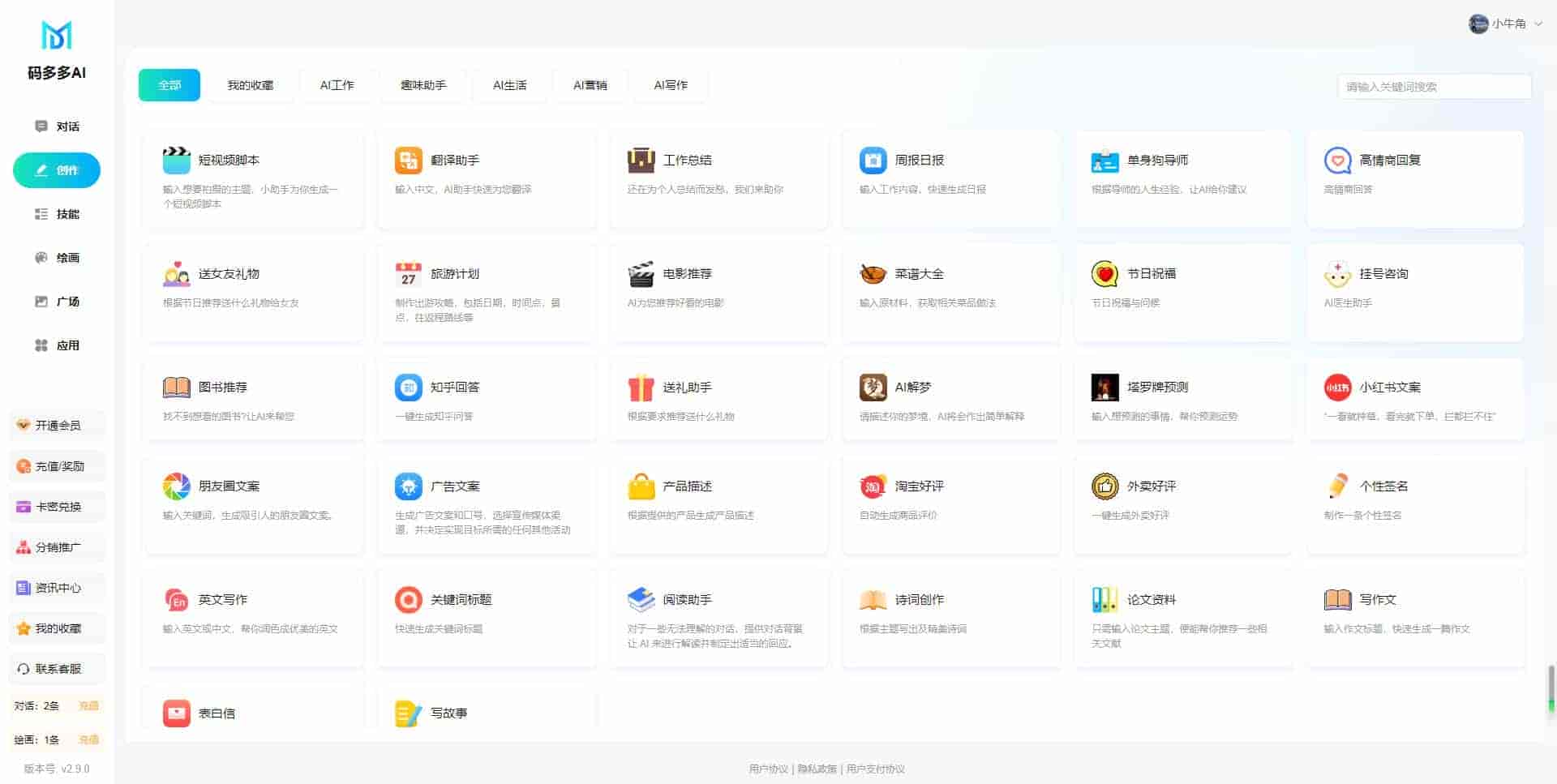
Task: Open the 个性签名 pencil icon
Action: coord(1337,486)
